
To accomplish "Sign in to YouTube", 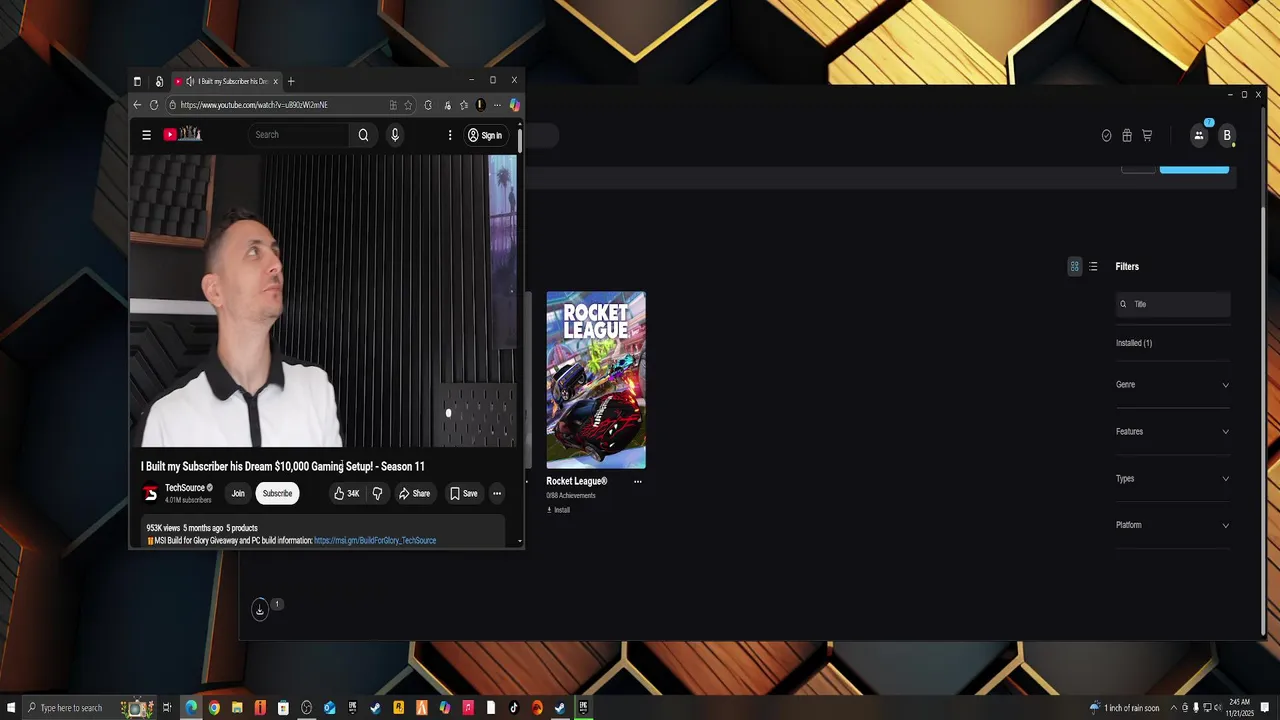I will click(485, 135).
